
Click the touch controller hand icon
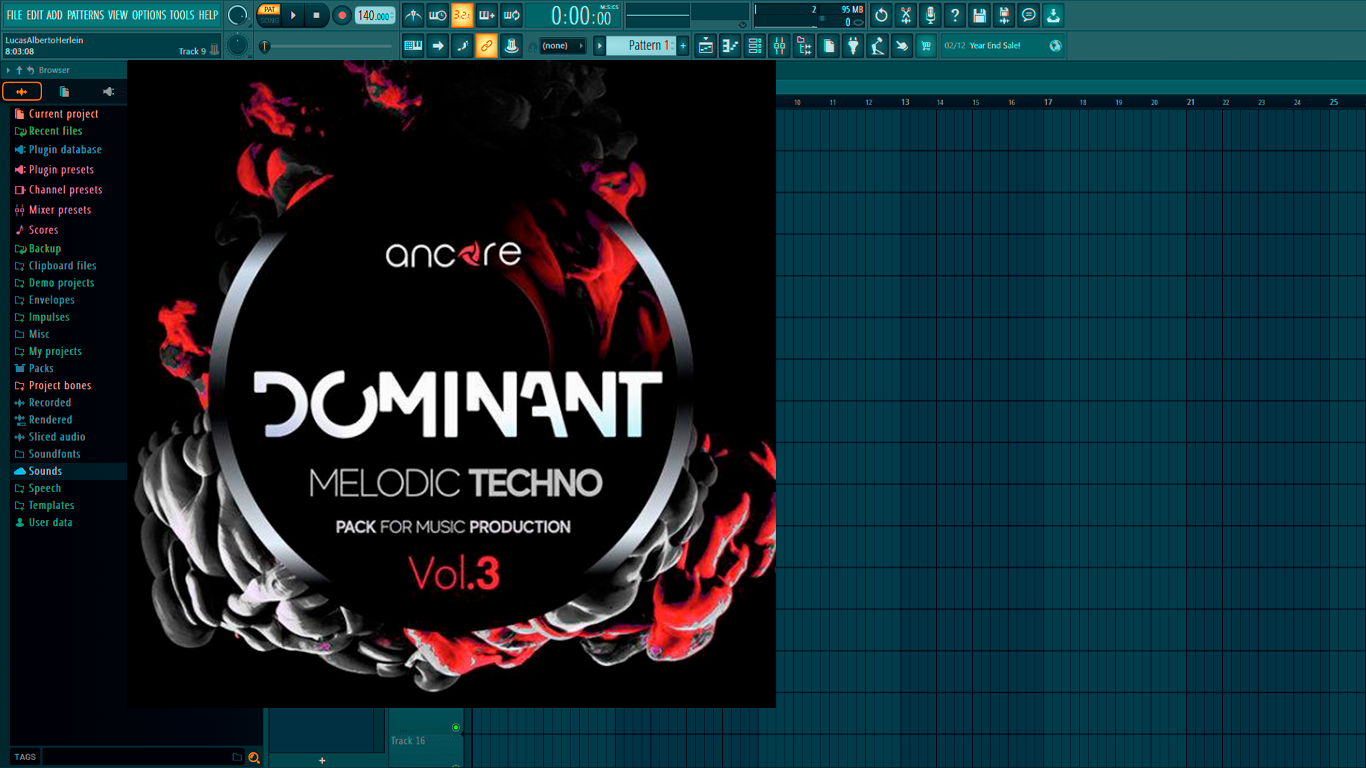(x=902, y=46)
